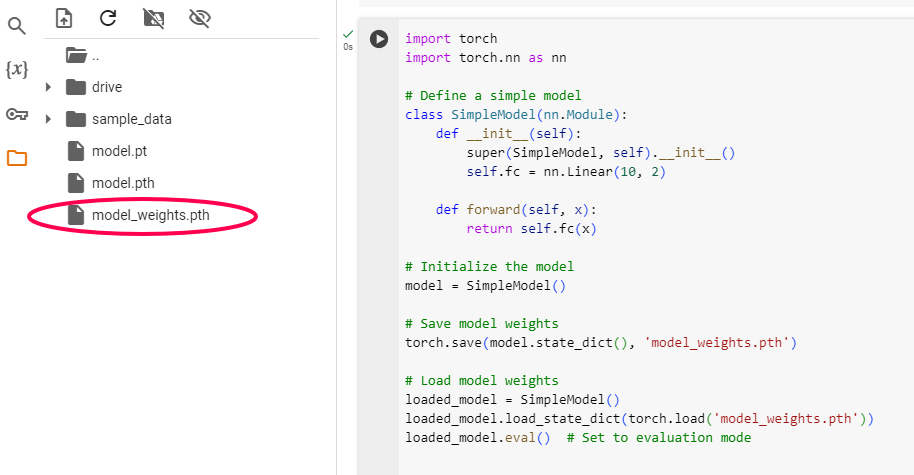The image size is (914, 475).
Task: Toggle show hidden files eye icon
Action: click(x=198, y=17)
